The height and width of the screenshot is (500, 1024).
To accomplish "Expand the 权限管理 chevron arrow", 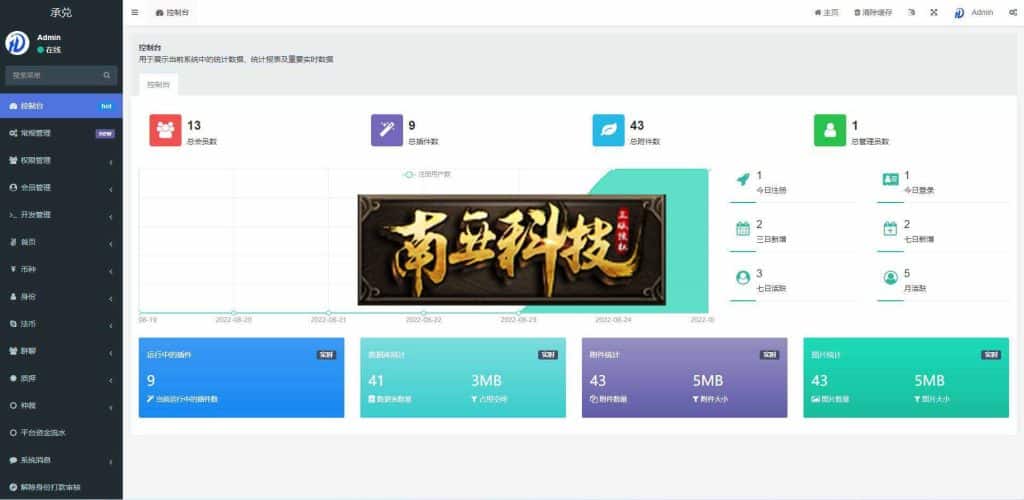I will pyautogui.click(x=110, y=162).
